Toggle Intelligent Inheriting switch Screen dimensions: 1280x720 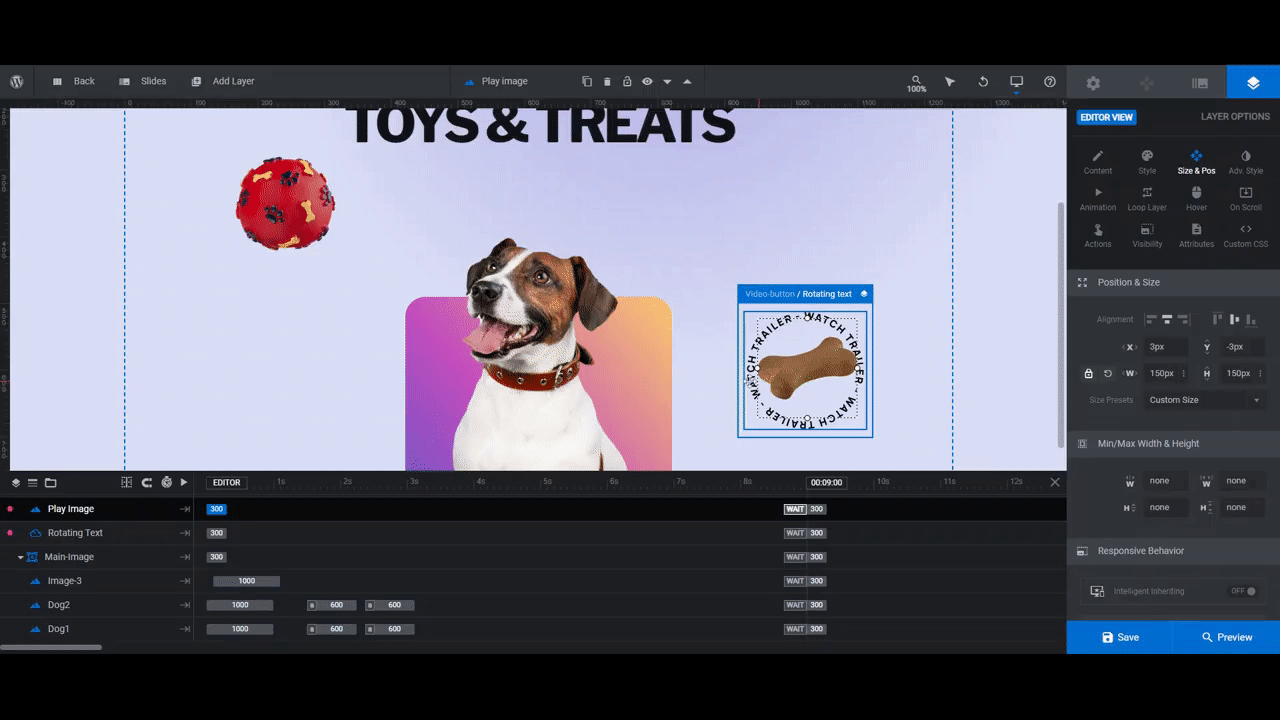1244,591
